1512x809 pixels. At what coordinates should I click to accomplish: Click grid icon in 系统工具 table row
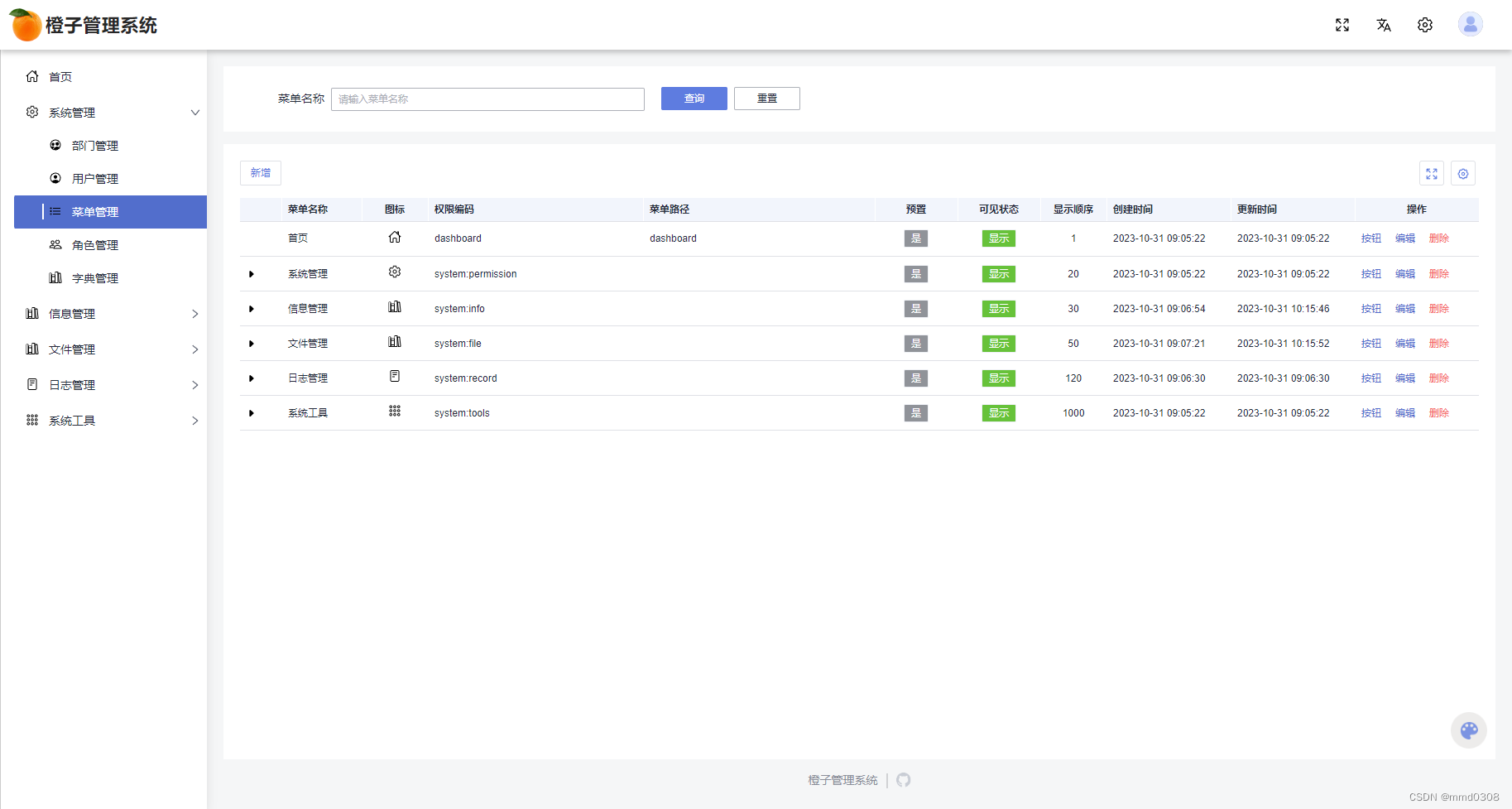[395, 411]
